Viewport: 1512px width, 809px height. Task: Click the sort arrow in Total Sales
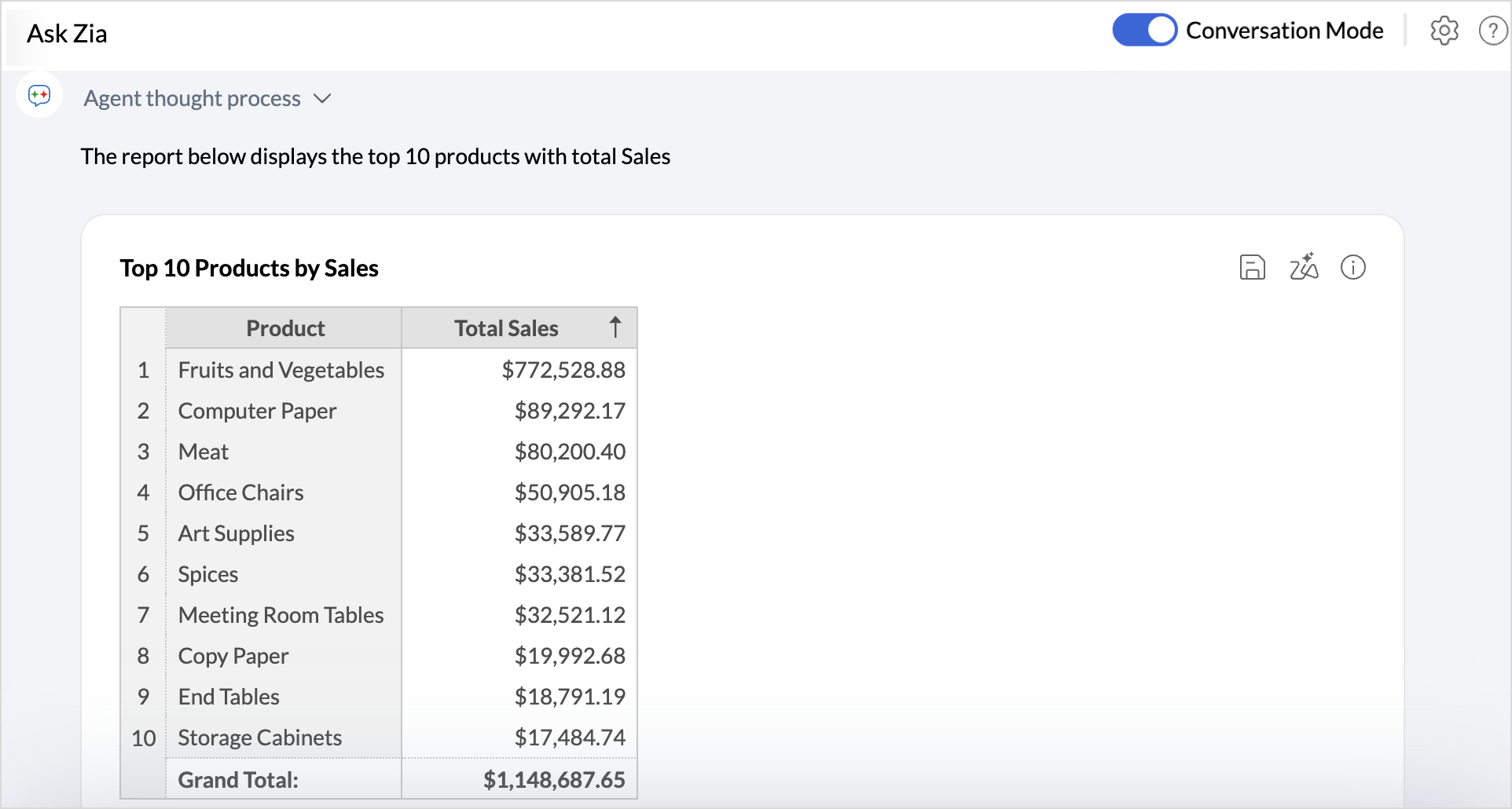pyautogui.click(x=615, y=328)
